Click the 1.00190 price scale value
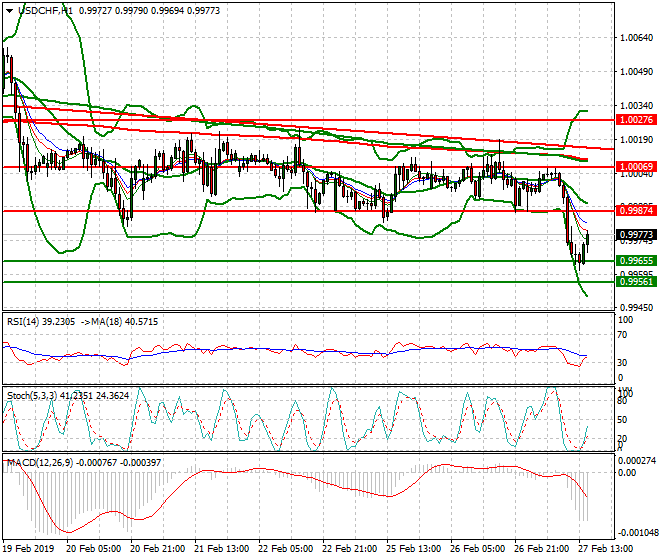This screenshot has width=660, height=560. [x=636, y=139]
